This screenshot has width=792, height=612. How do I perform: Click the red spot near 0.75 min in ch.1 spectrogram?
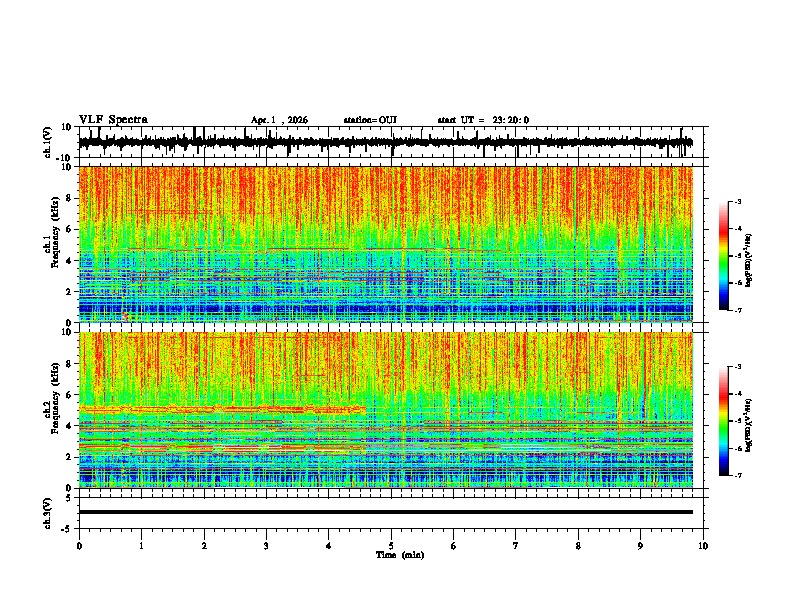click(x=125, y=316)
